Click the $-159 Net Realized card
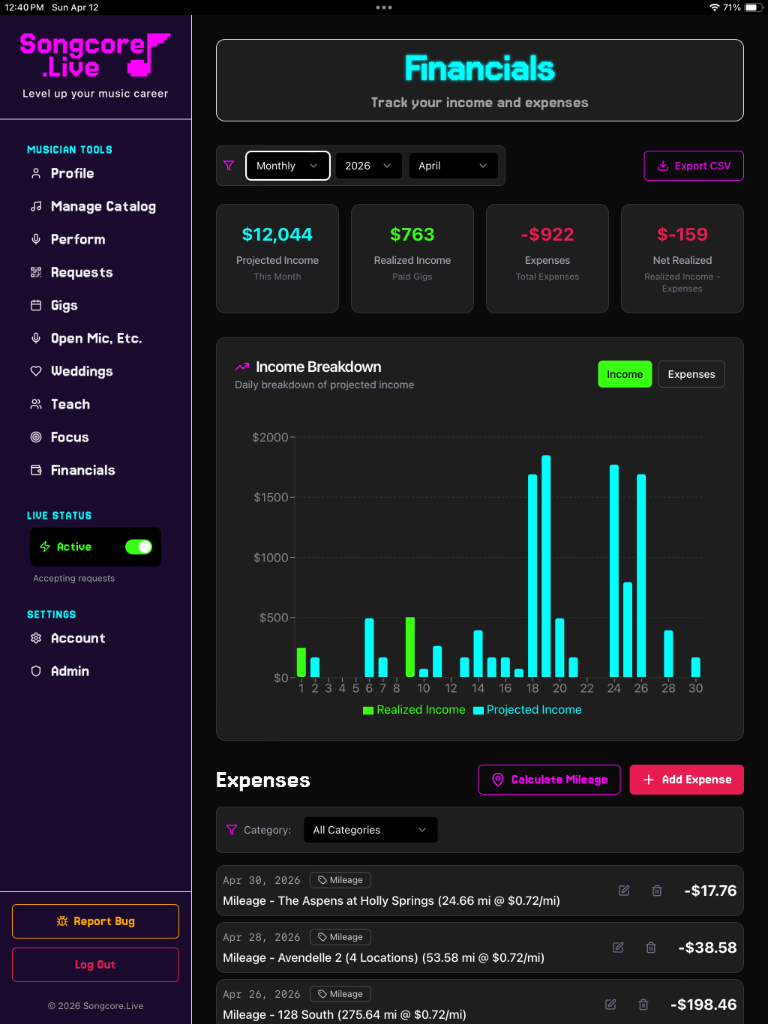 tap(682, 259)
